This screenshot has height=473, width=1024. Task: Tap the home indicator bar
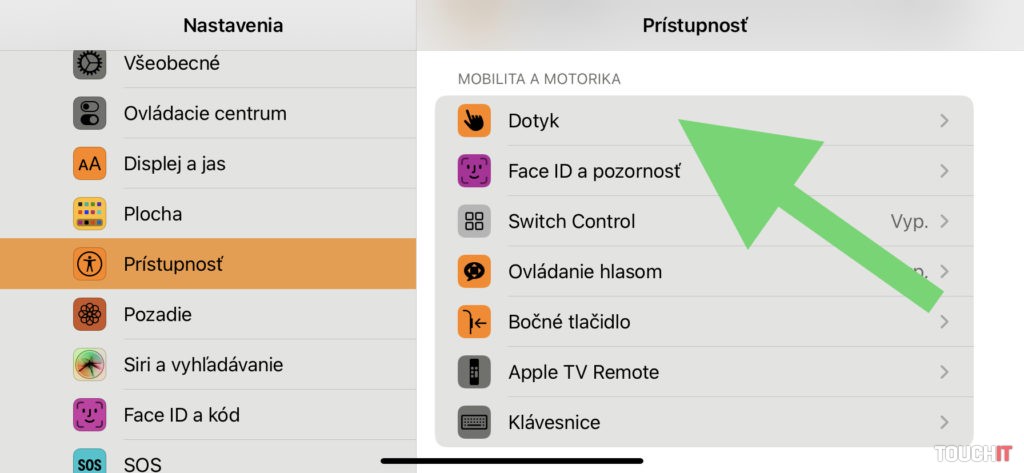512,461
